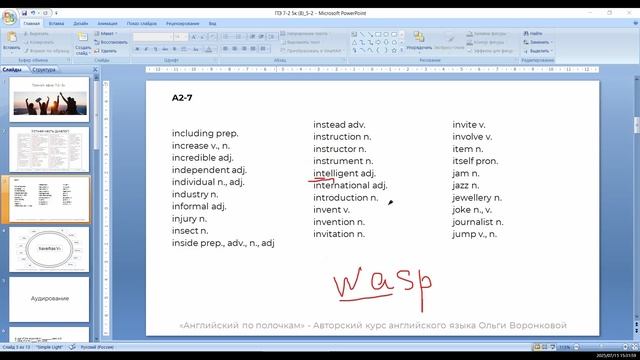
Task: Select the Аудирование slide thumbnail
Action: [x=49, y=299]
